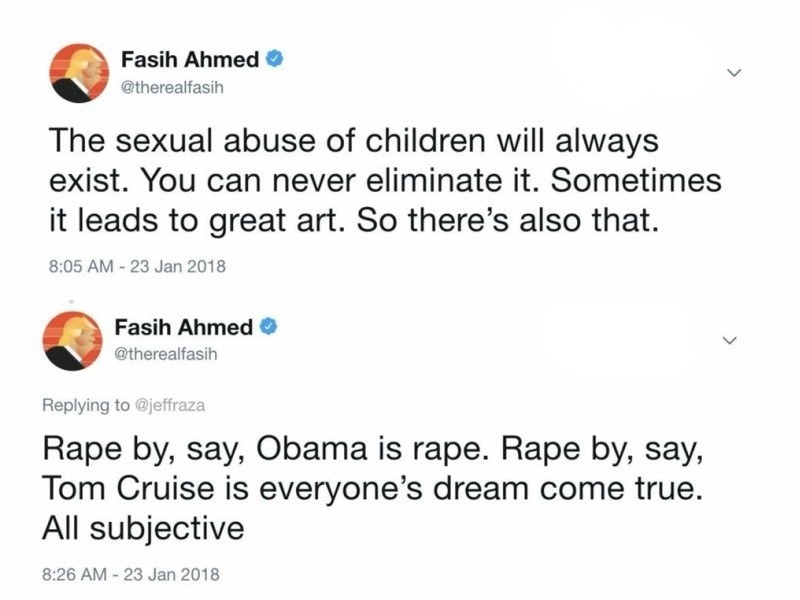Click the verified badge in the reply tweet
800x600 pixels.
coord(269,327)
